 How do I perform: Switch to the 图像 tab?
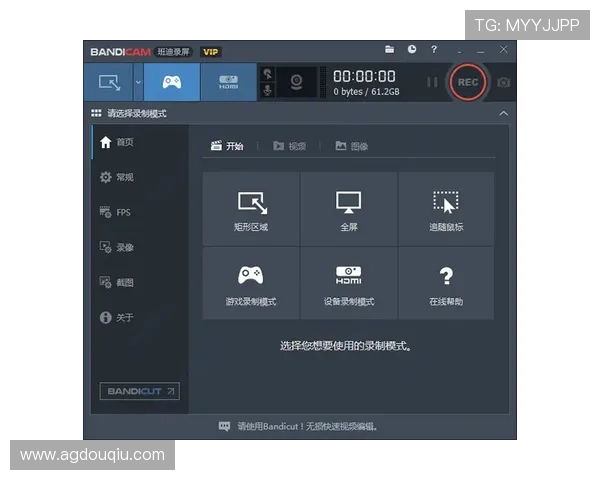point(351,146)
